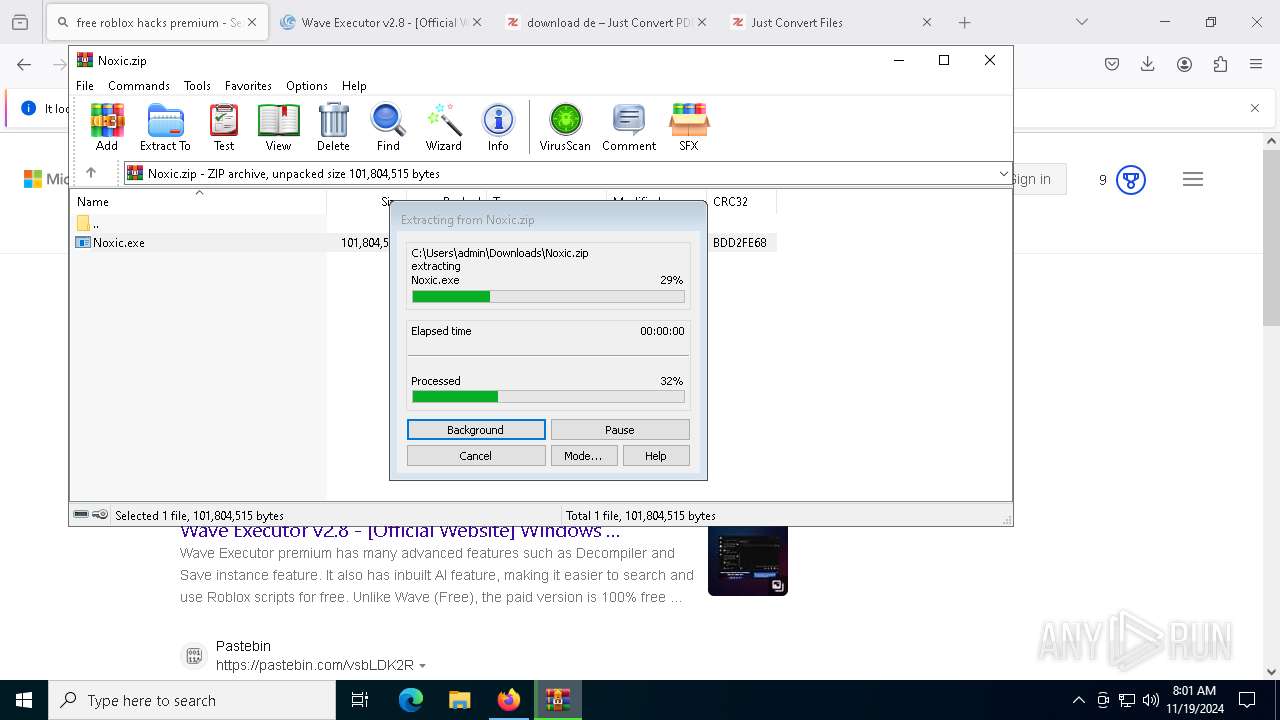Click the Add toolbar icon in WinRAR
The width and height of the screenshot is (1280, 720).
(x=107, y=127)
